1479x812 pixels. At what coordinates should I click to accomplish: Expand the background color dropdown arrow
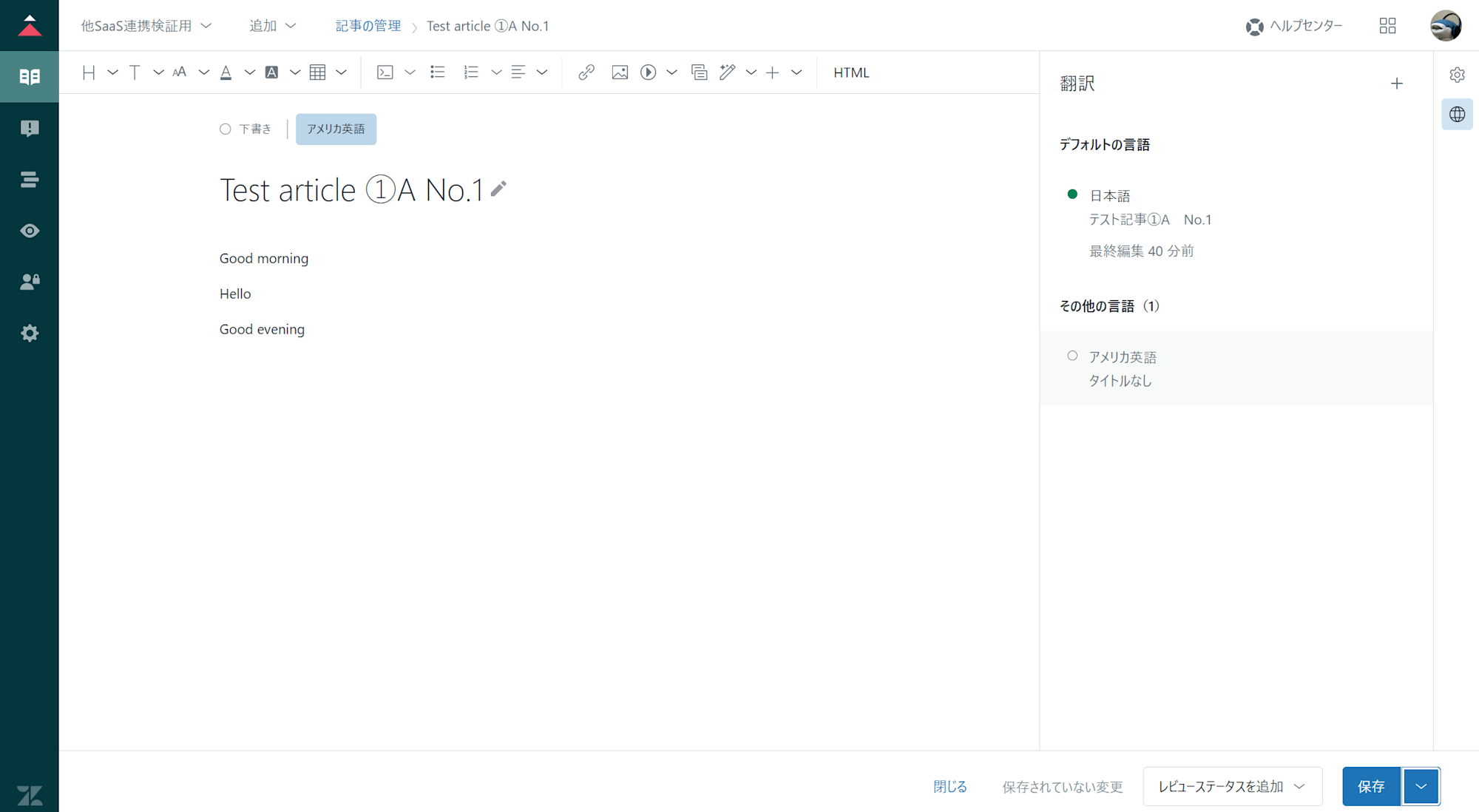pos(295,72)
